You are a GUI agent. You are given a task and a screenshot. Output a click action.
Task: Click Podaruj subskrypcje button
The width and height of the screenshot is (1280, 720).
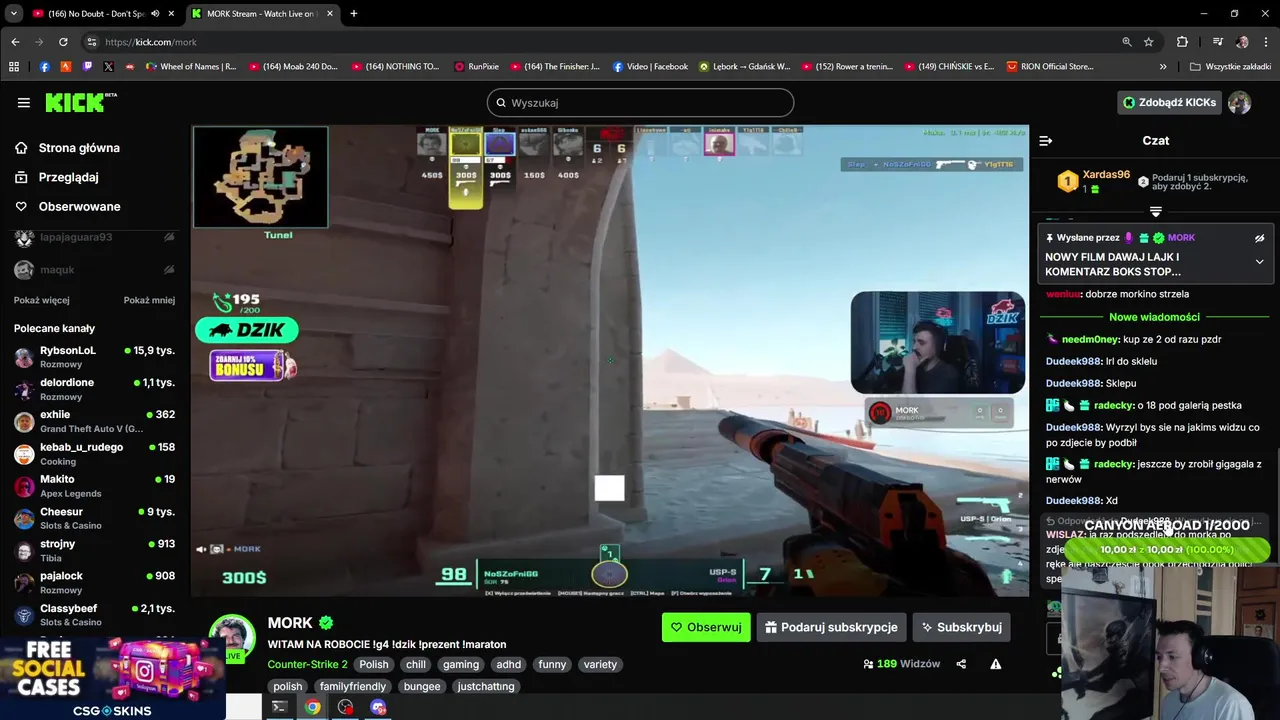831,627
